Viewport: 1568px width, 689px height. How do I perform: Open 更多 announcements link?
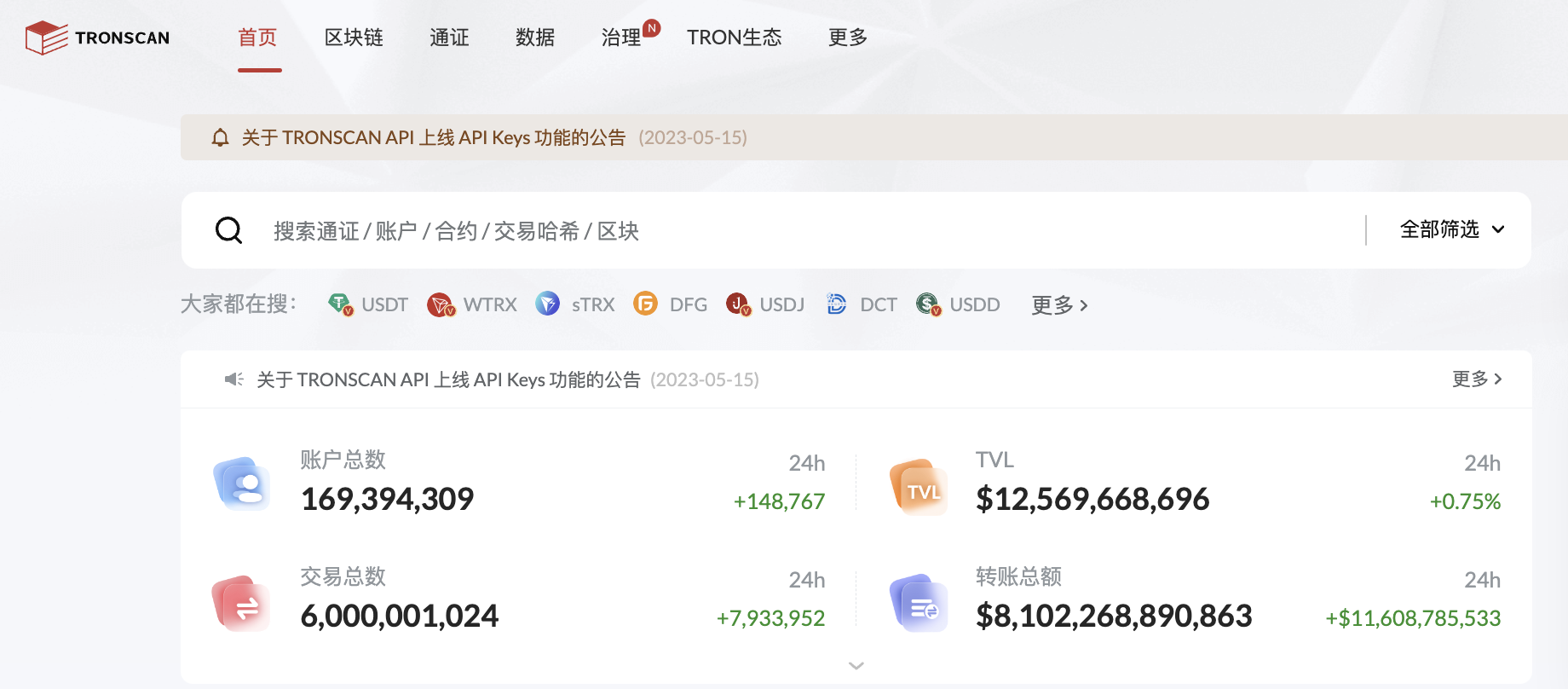[x=1477, y=379]
